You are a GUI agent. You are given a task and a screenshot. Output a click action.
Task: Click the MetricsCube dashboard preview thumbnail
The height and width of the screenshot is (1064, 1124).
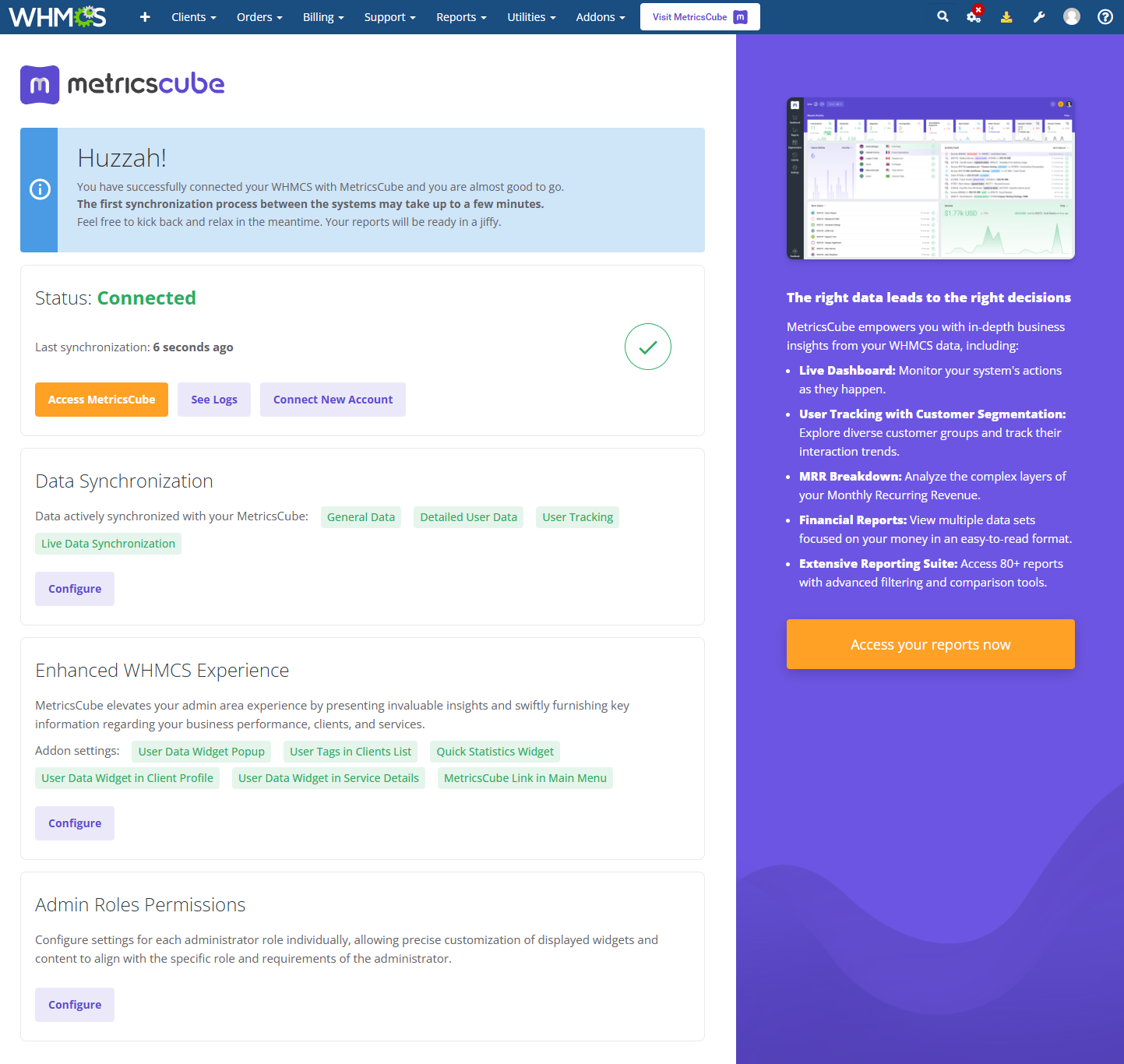[x=931, y=178]
